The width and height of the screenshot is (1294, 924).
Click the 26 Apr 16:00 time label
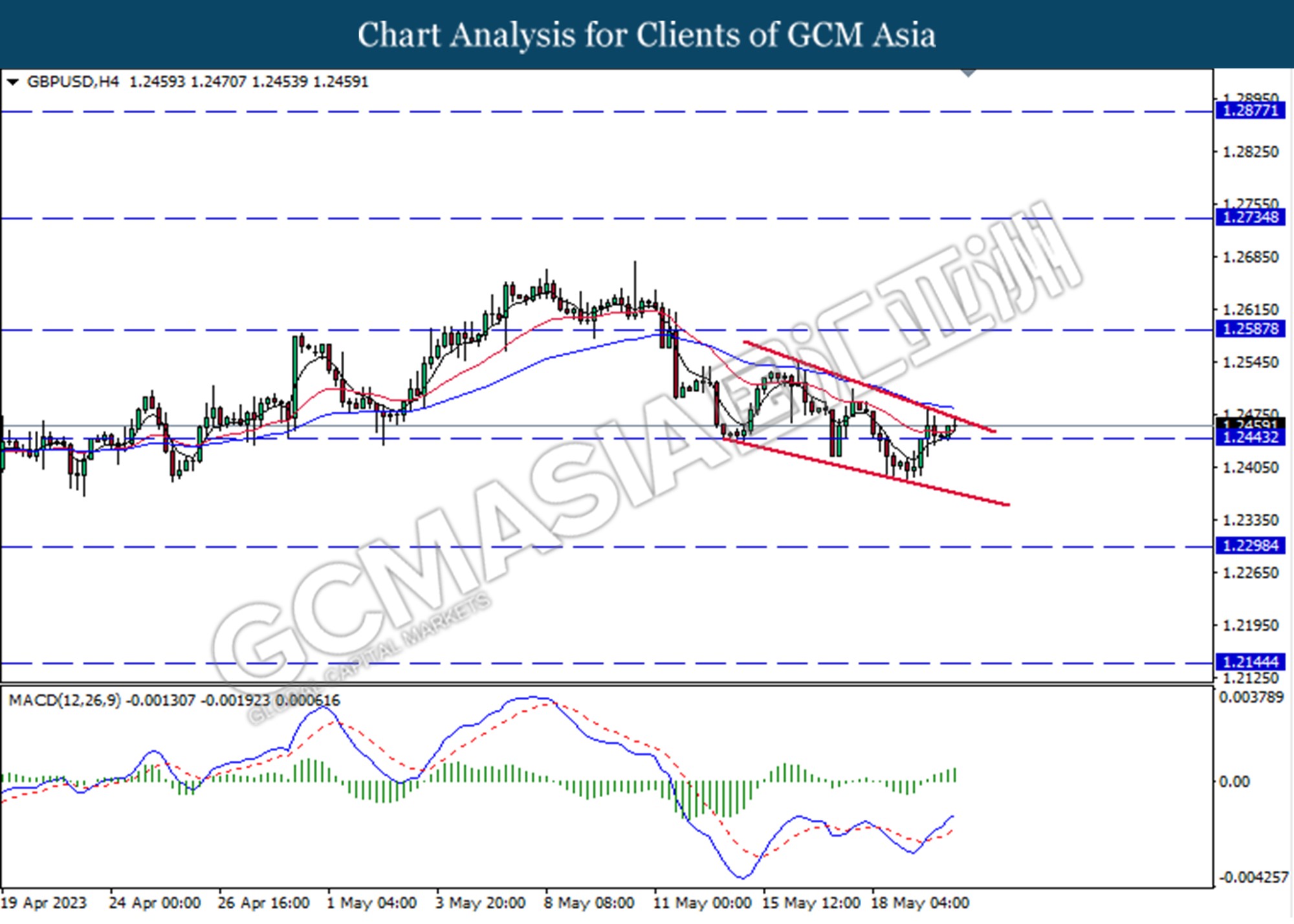(x=263, y=903)
